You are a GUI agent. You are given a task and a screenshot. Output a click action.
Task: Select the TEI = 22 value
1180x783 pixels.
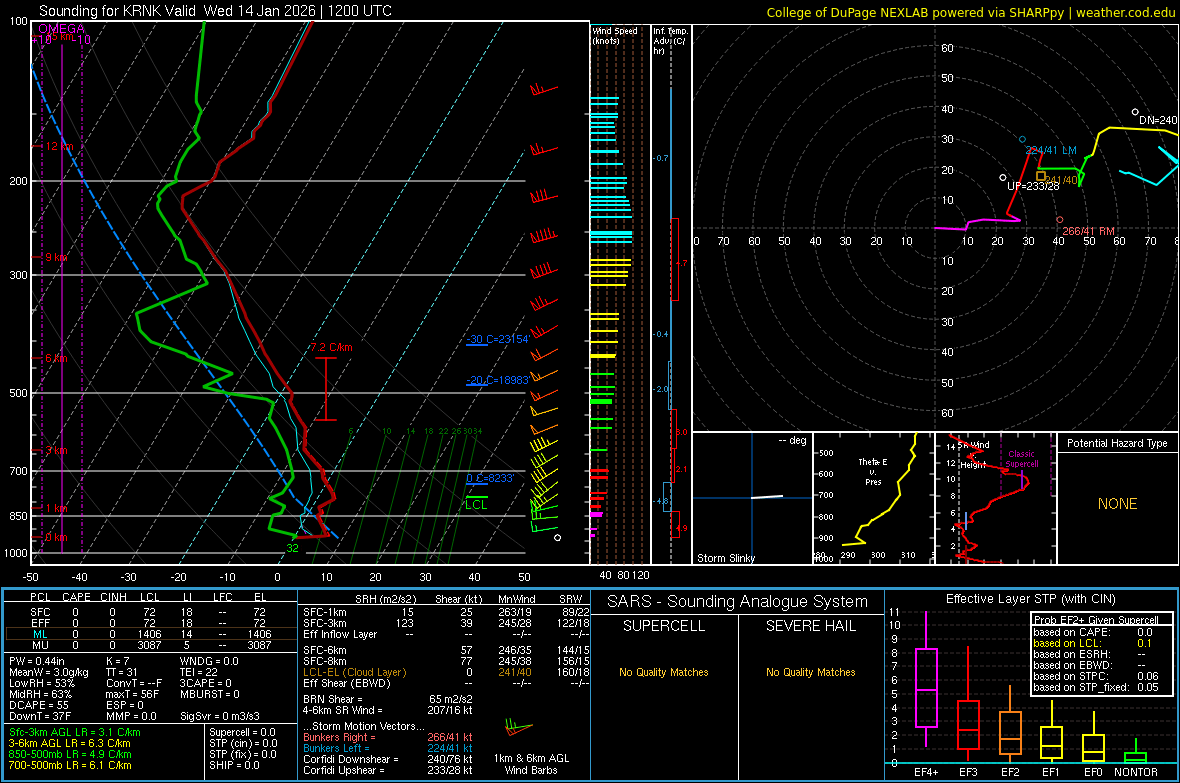point(199,672)
